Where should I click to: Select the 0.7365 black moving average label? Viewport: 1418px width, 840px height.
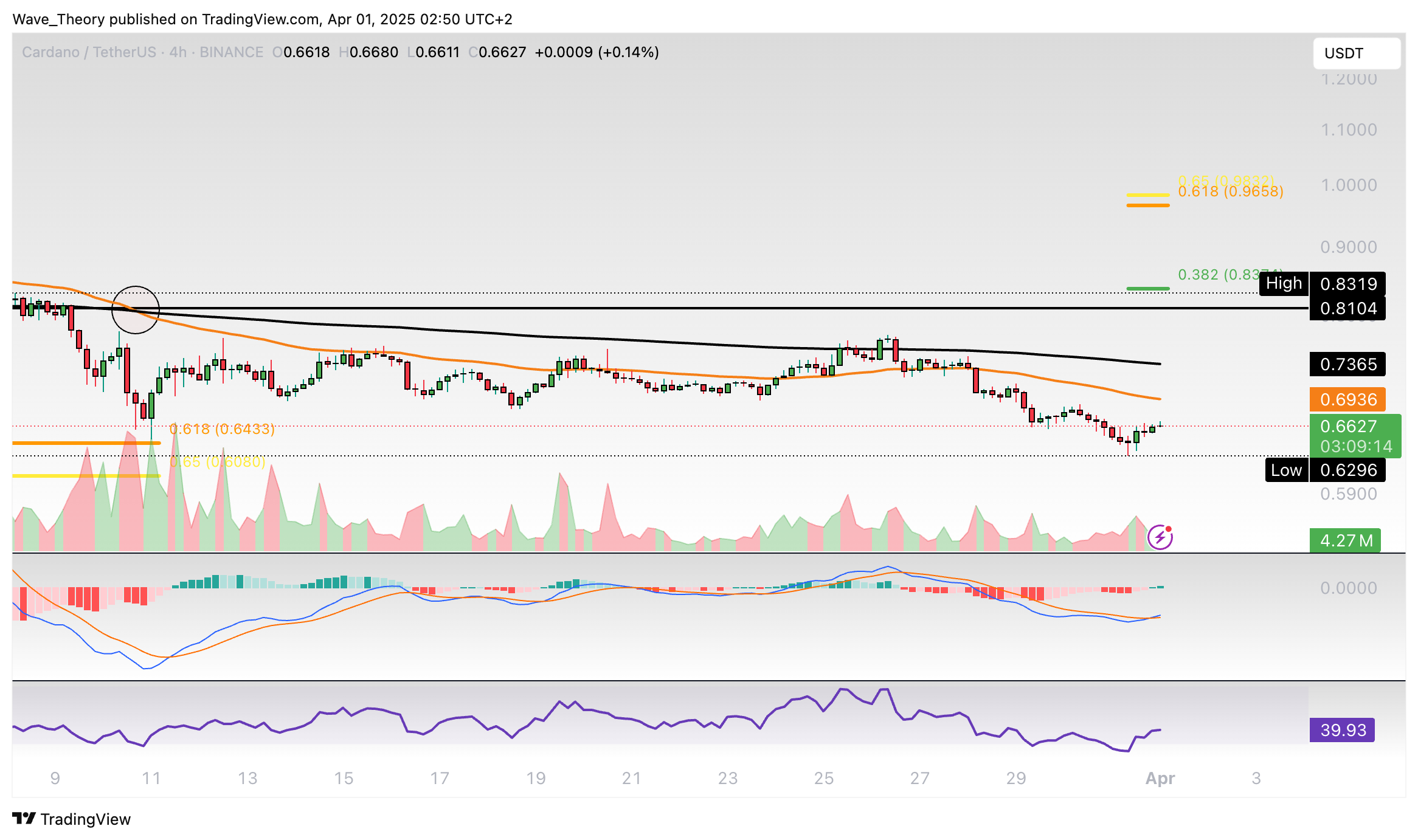tap(1347, 364)
